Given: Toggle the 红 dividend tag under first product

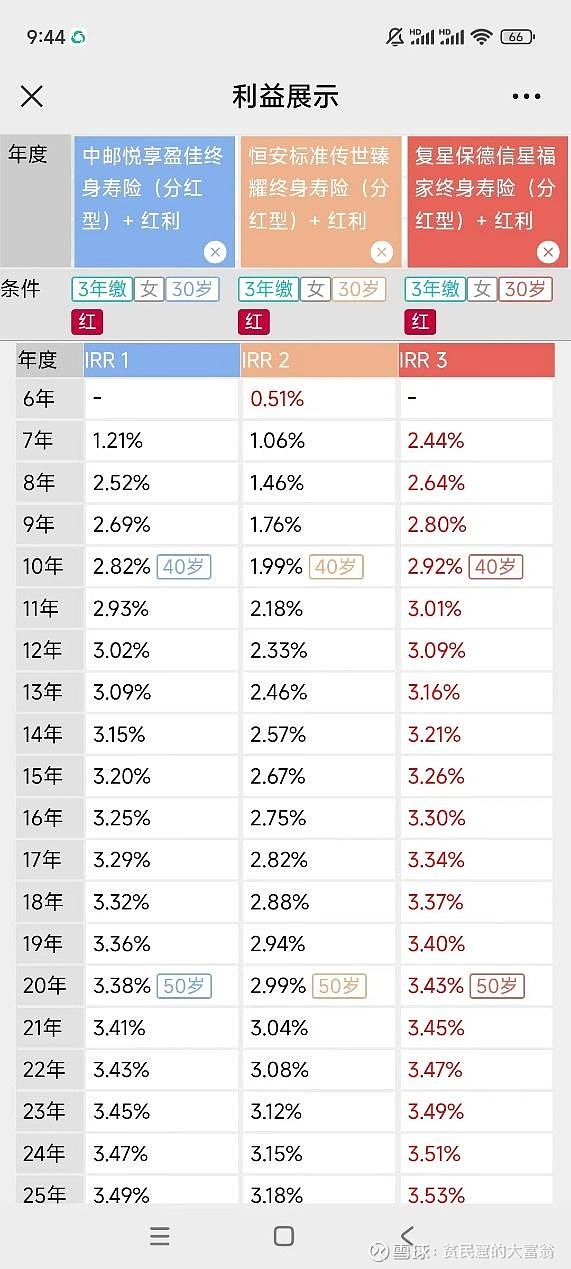Looking at the screenshot, I should [x=87, y=321].
